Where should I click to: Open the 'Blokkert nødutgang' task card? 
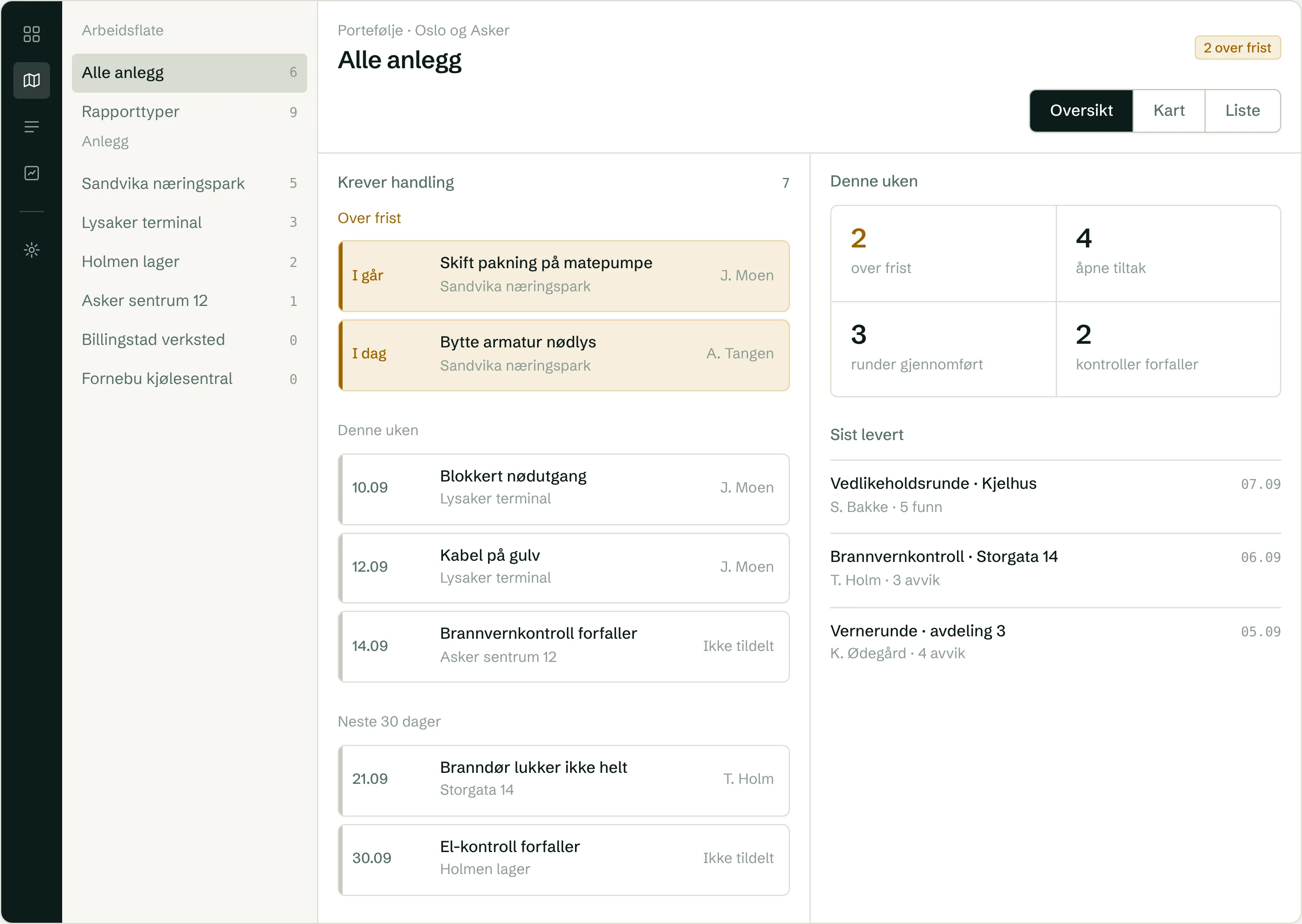(x=563, y=489)
